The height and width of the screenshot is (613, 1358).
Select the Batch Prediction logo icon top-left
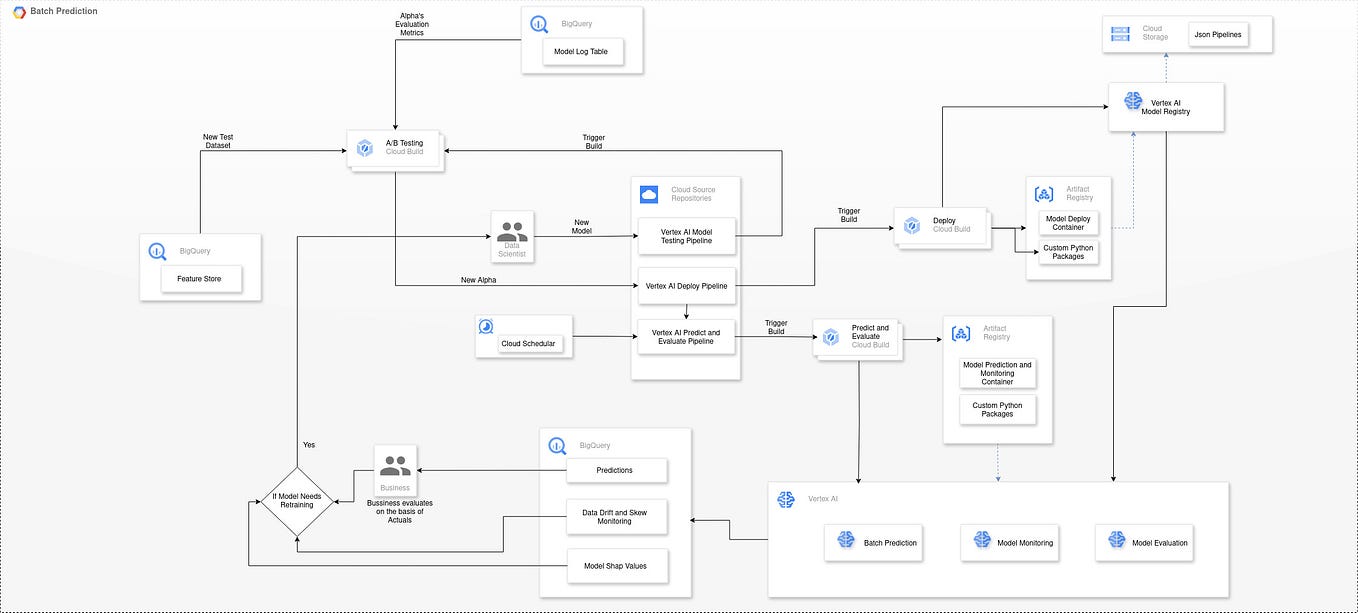17,11
